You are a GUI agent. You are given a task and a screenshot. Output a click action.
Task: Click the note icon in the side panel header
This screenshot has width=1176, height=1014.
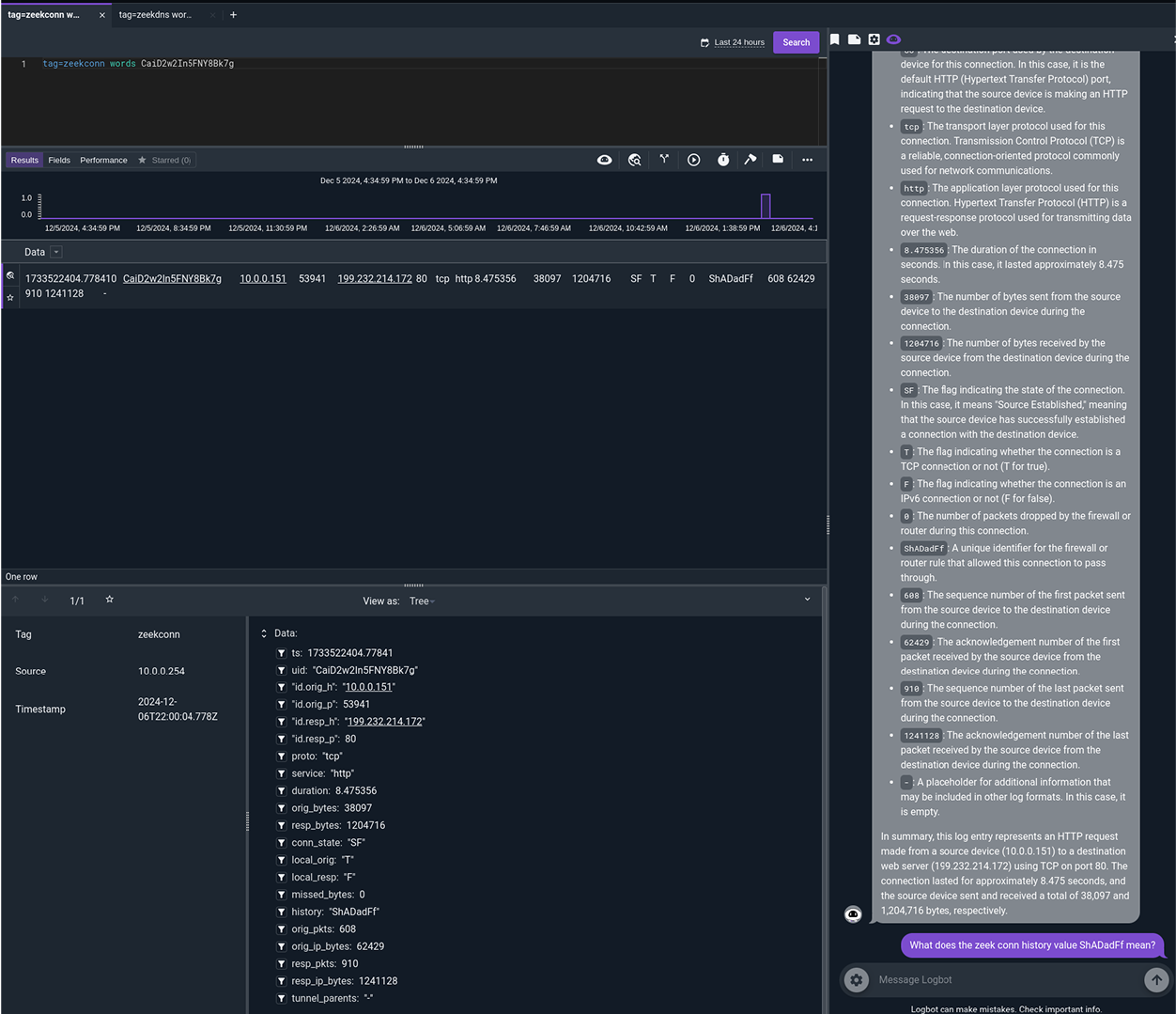pos(854,39)
